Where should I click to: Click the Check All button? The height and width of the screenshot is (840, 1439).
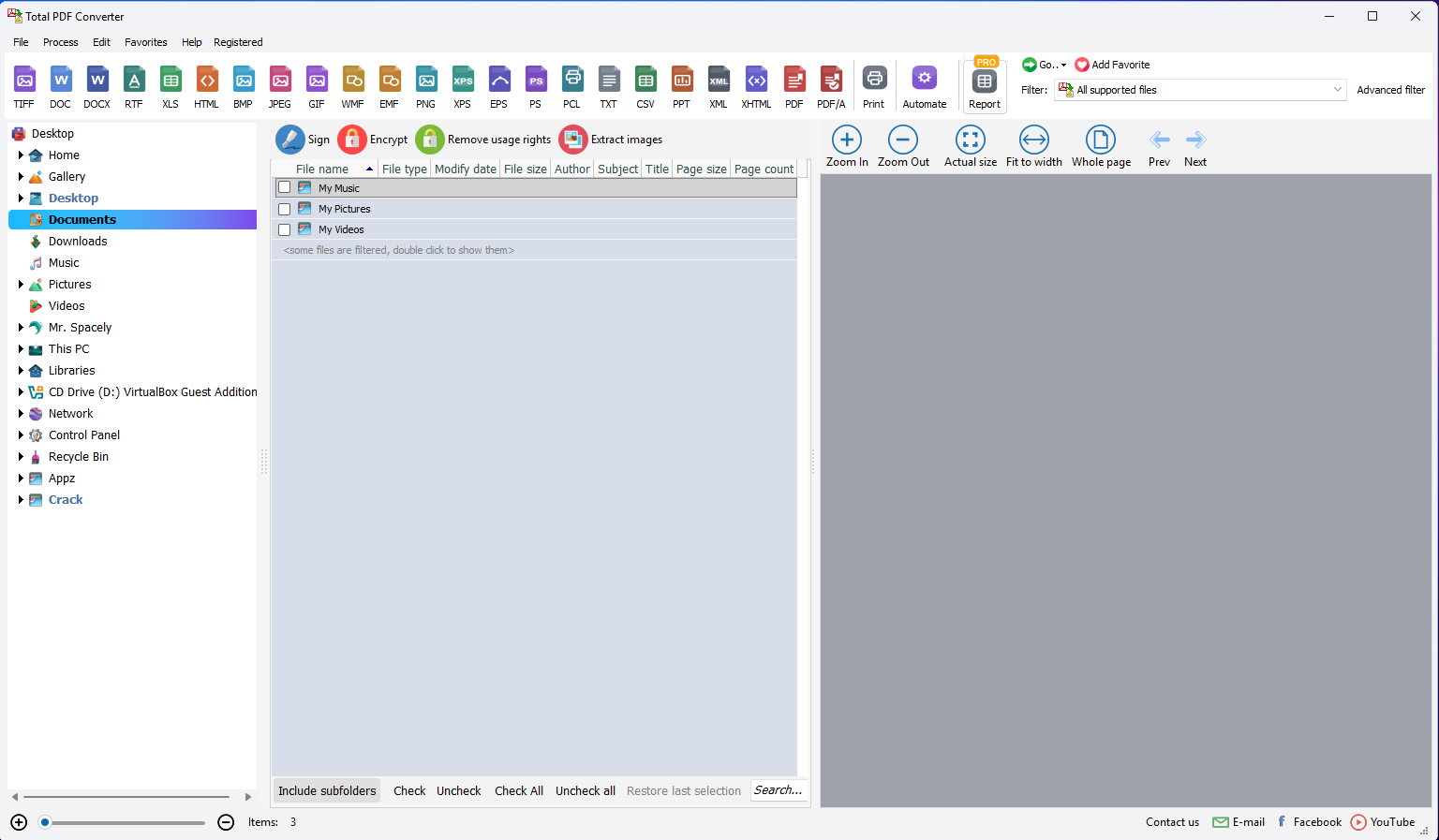coord(519,790)
